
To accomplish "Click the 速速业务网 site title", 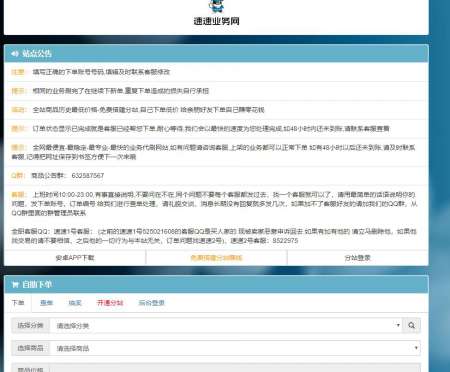I will tap(216, 21).
